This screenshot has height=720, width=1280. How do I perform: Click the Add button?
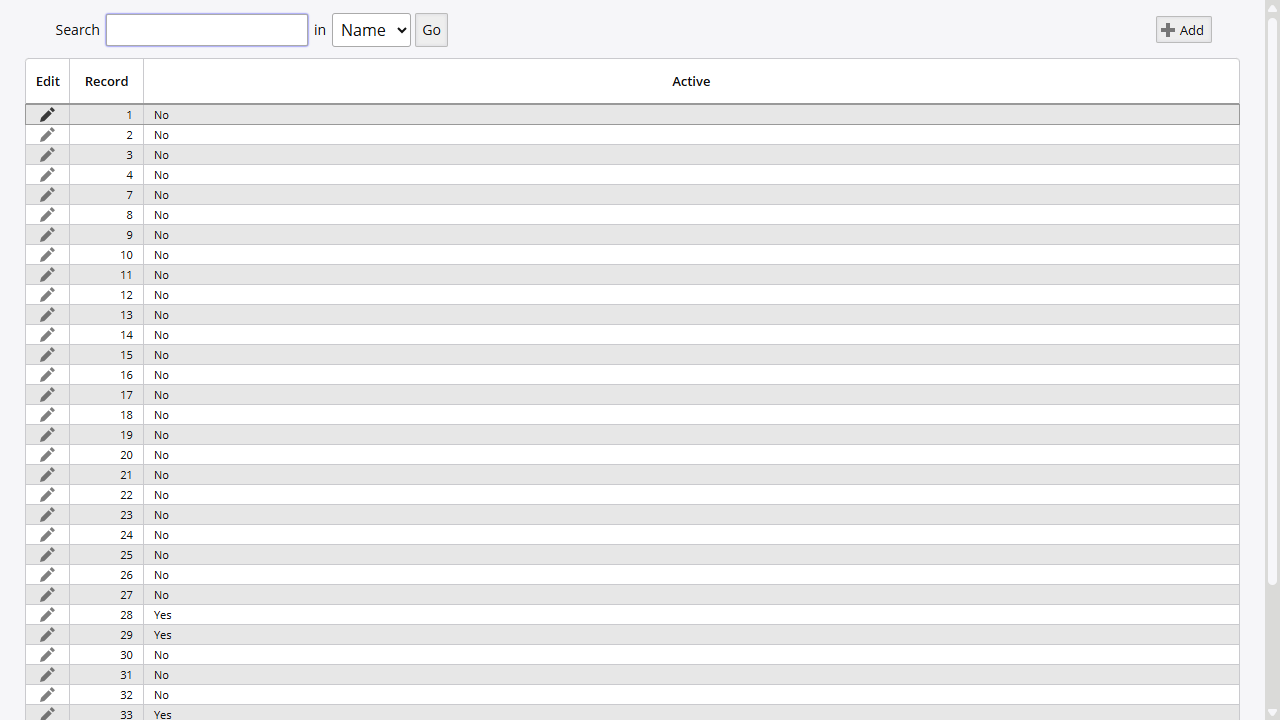pos(1183,30)
